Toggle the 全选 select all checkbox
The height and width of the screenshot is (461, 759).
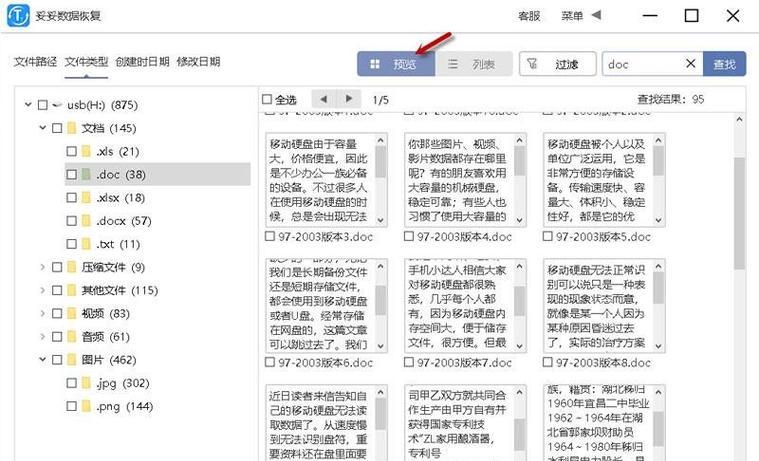pos(267,99)
